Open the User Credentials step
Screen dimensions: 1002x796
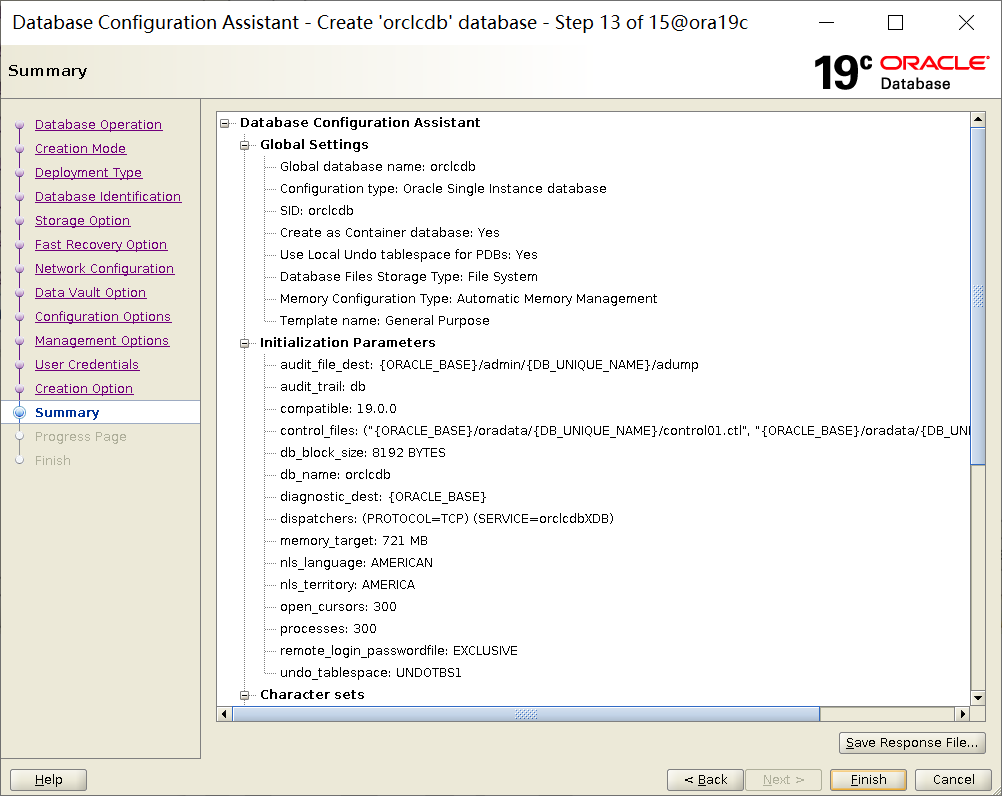coord(87,365)
